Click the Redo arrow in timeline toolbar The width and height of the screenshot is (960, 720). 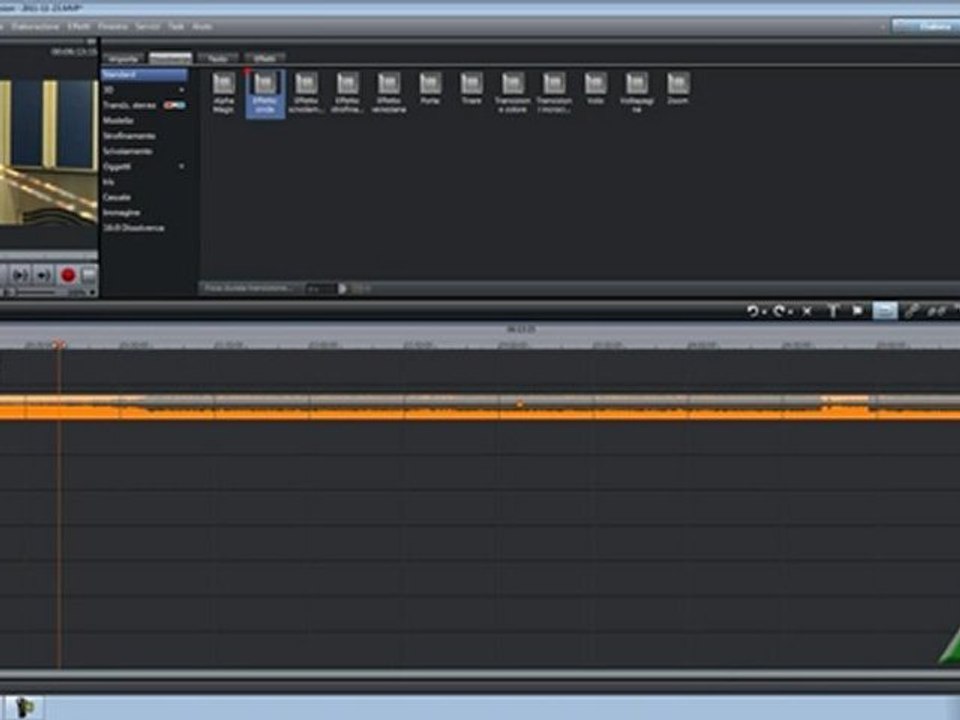tap(779, 312)
